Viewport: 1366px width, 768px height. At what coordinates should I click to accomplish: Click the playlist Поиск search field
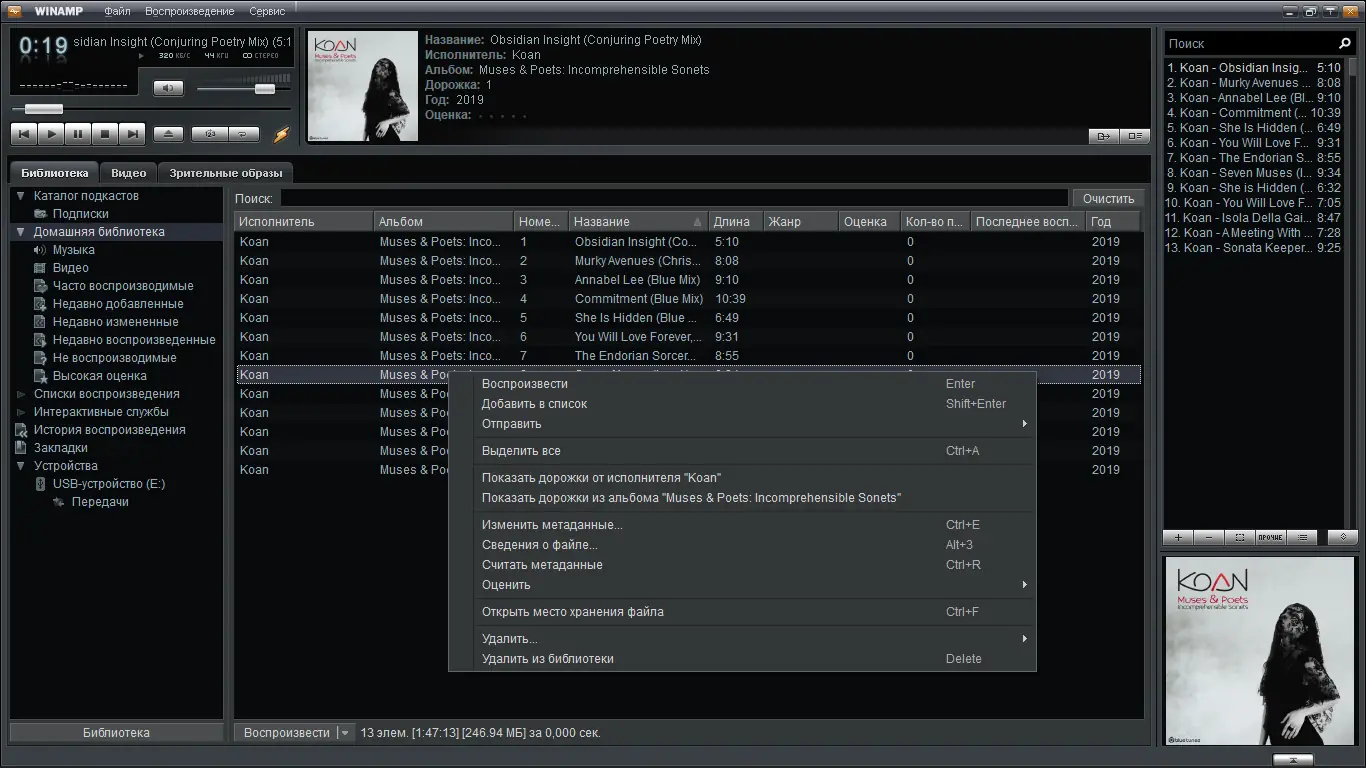click(x=1250, y=44)
